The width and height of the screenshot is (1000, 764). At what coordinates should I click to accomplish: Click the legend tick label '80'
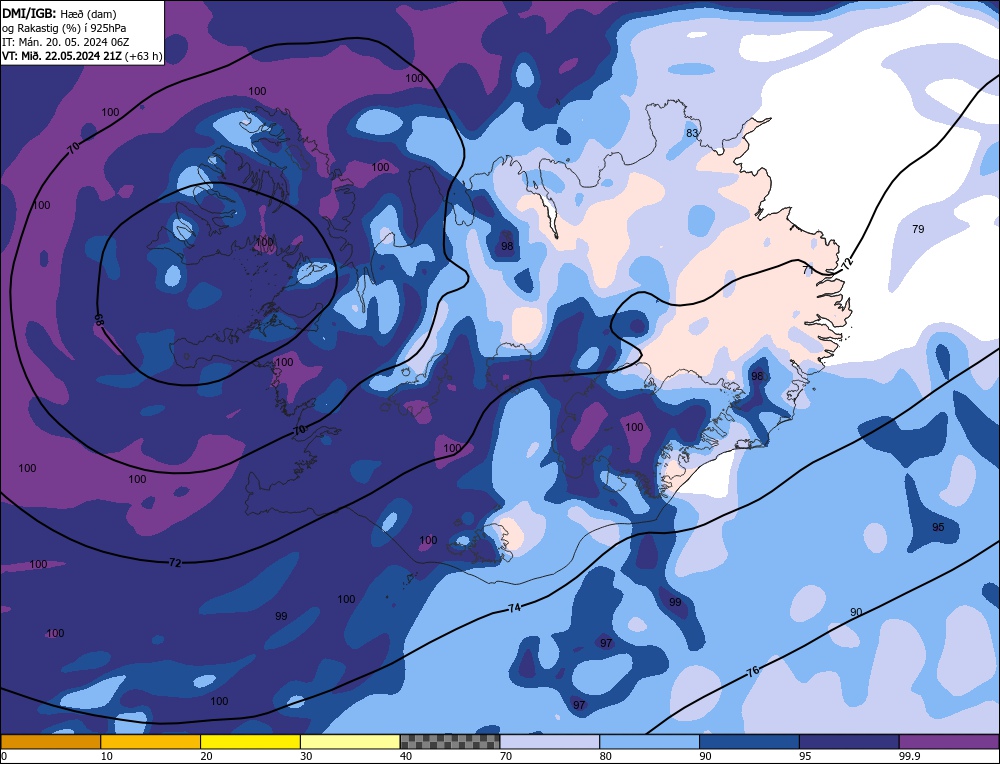pyautogui.click(x=605, y=756)
